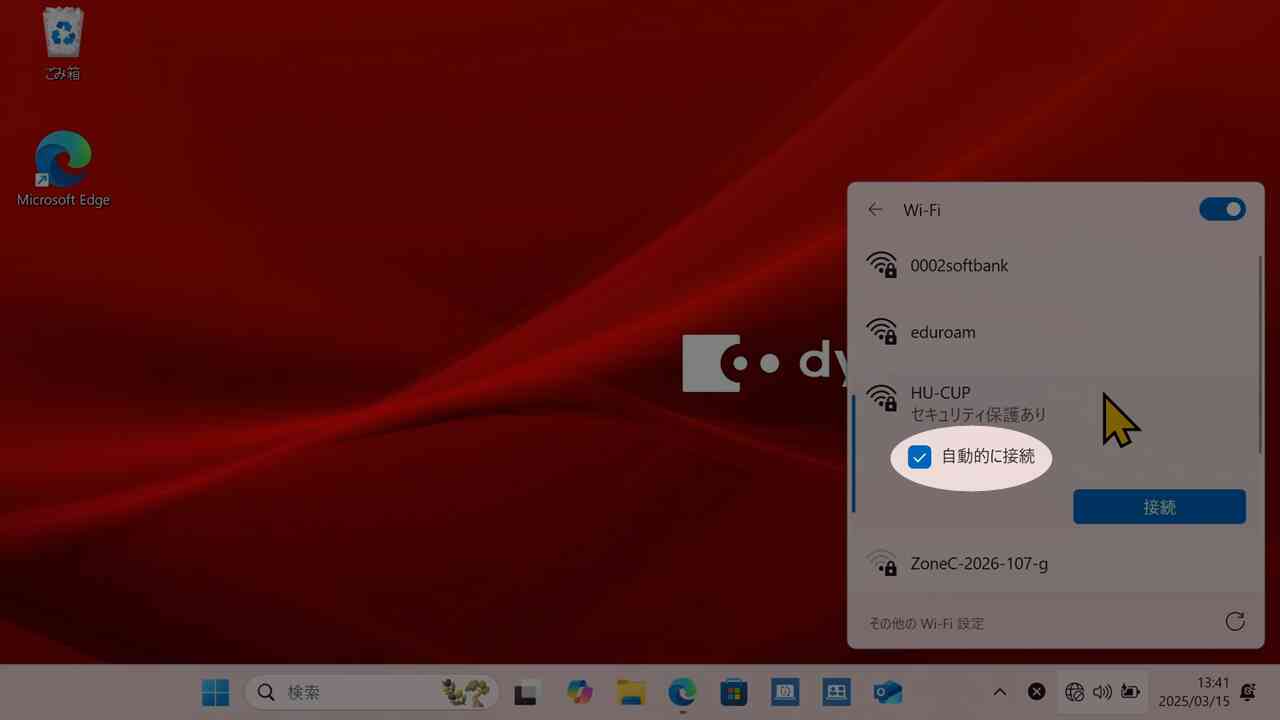Refresh the Wi-Fi network list
The width and height of the screenshot is (1280, 720).
(x=1235, y=622)
